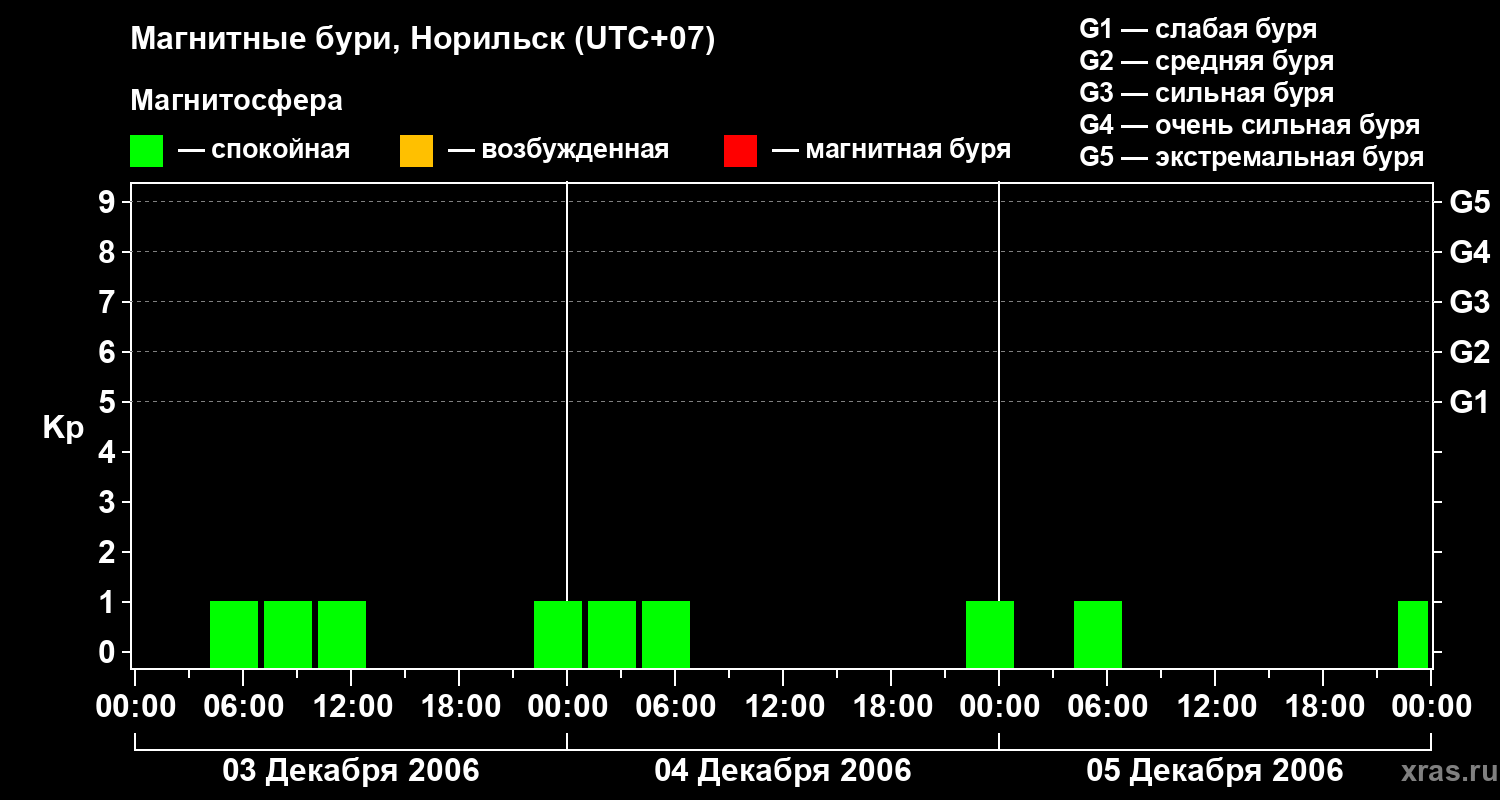Screen dimensions: 1500x800
Task: Click the '00:00' label starting 03 Декабря
Action: pyautogui.click(x=135, y=706)
